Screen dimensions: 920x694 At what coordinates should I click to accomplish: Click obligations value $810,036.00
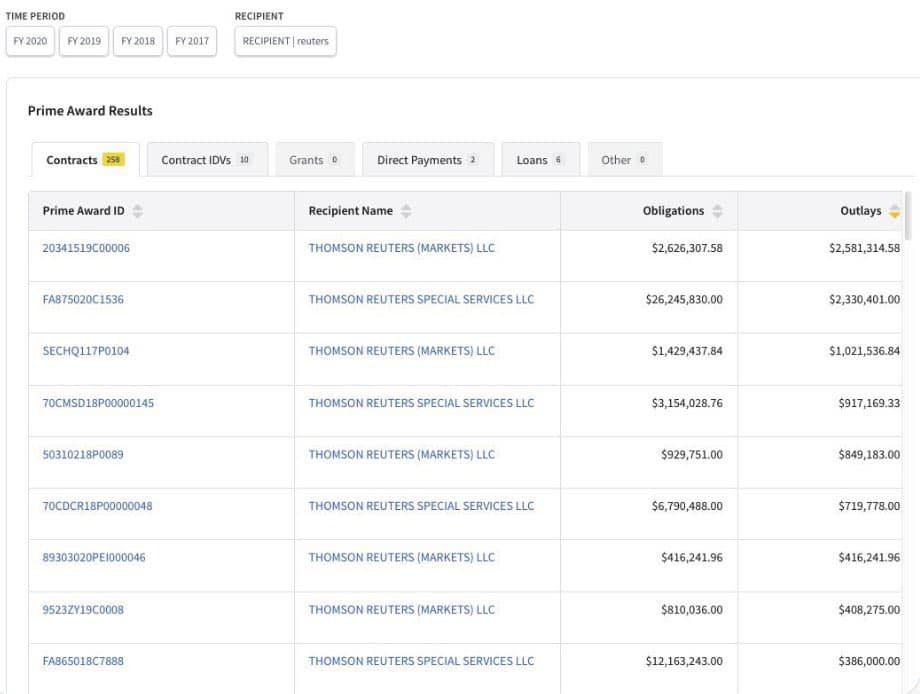point(692,610)
